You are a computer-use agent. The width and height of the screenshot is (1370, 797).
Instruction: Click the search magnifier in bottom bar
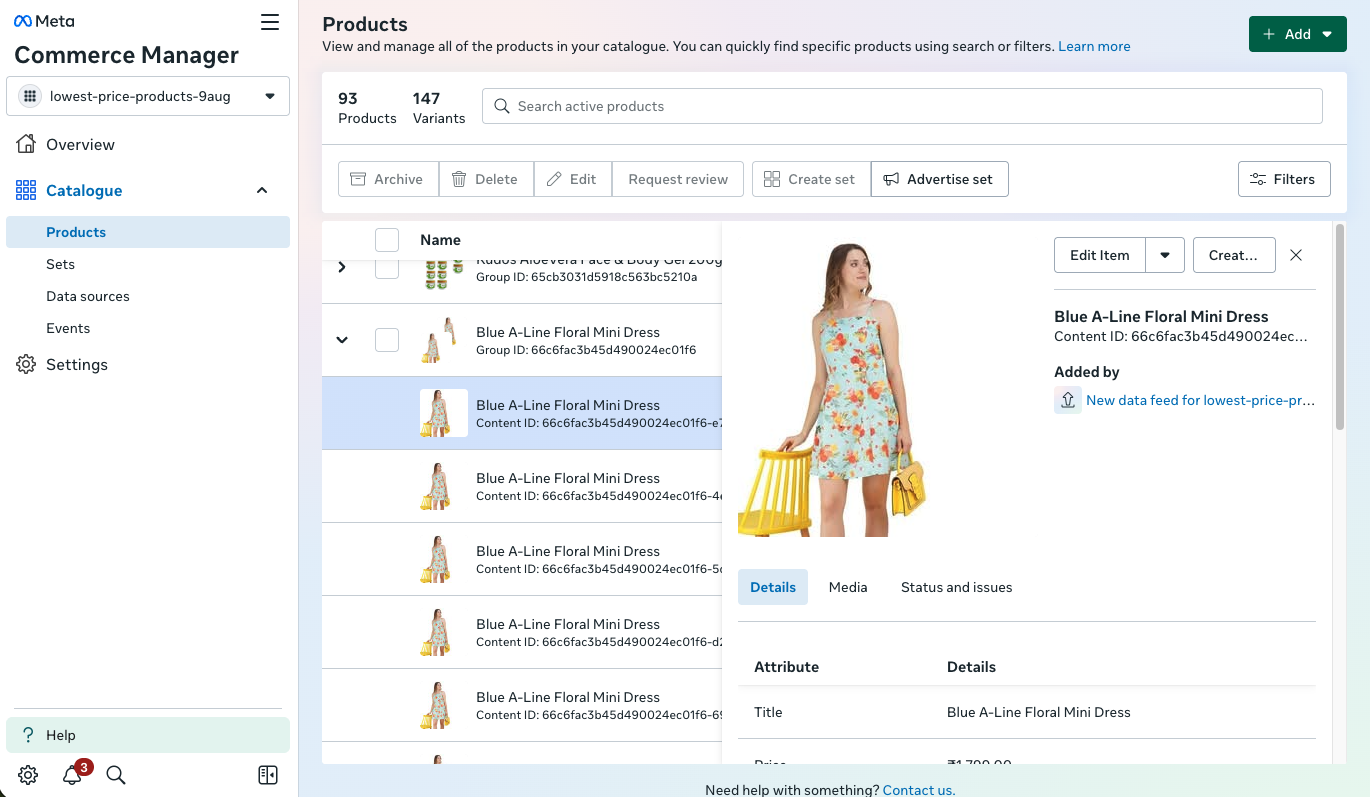pos(116,775)
